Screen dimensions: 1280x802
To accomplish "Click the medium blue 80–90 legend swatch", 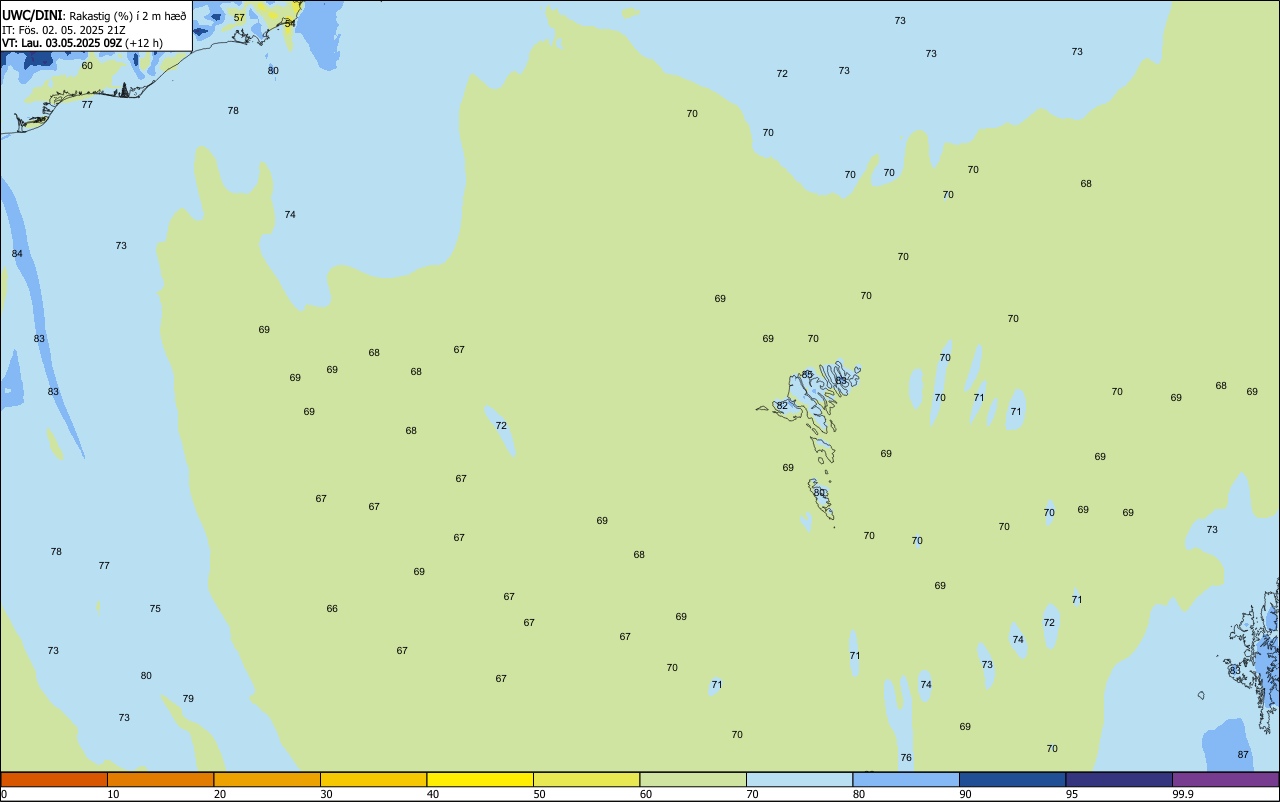I will 906,779.
